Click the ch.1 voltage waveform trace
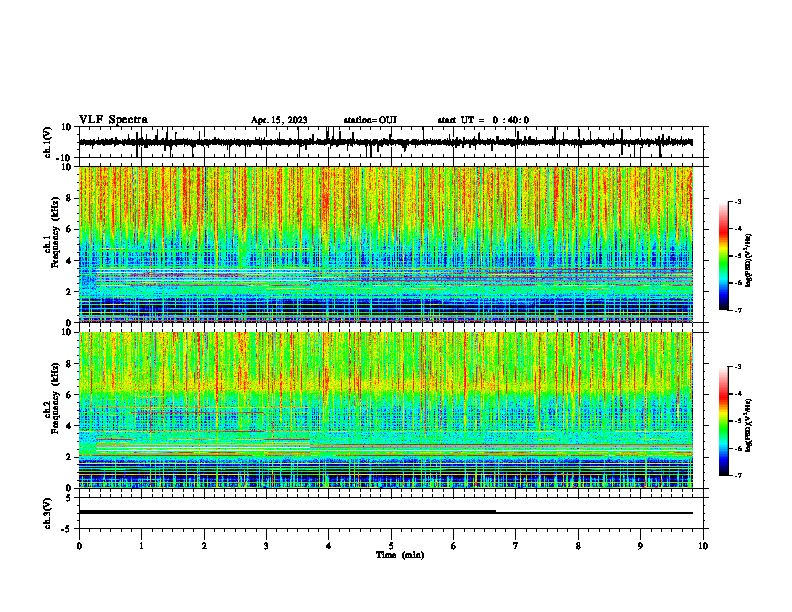The height and width of the screenshot is (612, 792). point(386,142)
